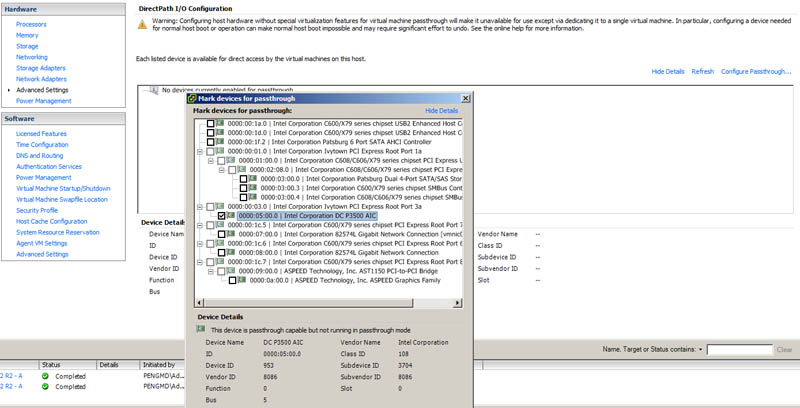Click green Completed checkmark in first task row
Viewport: 800px width, 408px height.
[x=45, y=376]
